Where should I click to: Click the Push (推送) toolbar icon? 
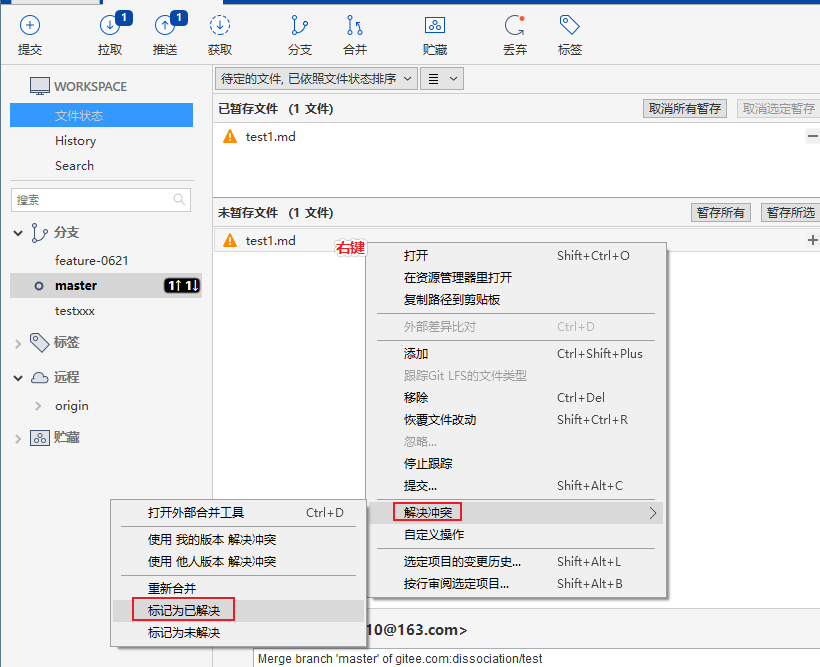[x=166, y=34]
